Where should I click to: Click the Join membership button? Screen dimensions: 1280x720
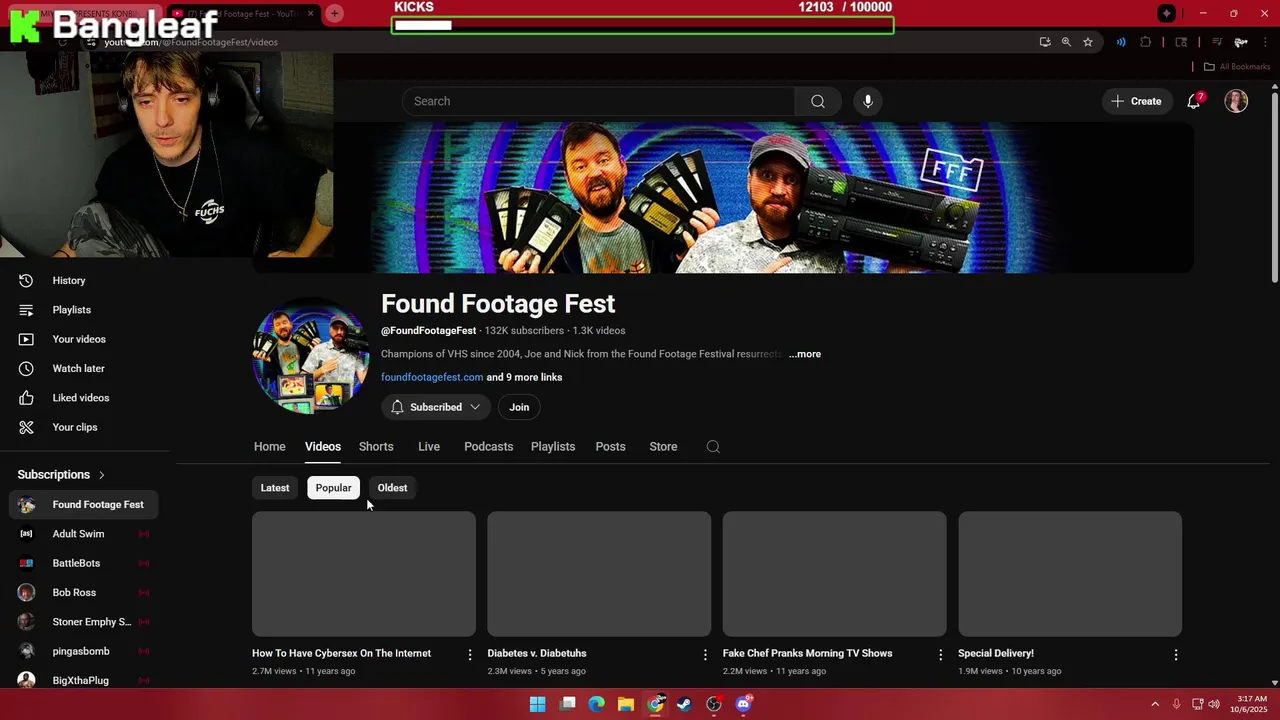pyautogui.click(x=519, y=407)
